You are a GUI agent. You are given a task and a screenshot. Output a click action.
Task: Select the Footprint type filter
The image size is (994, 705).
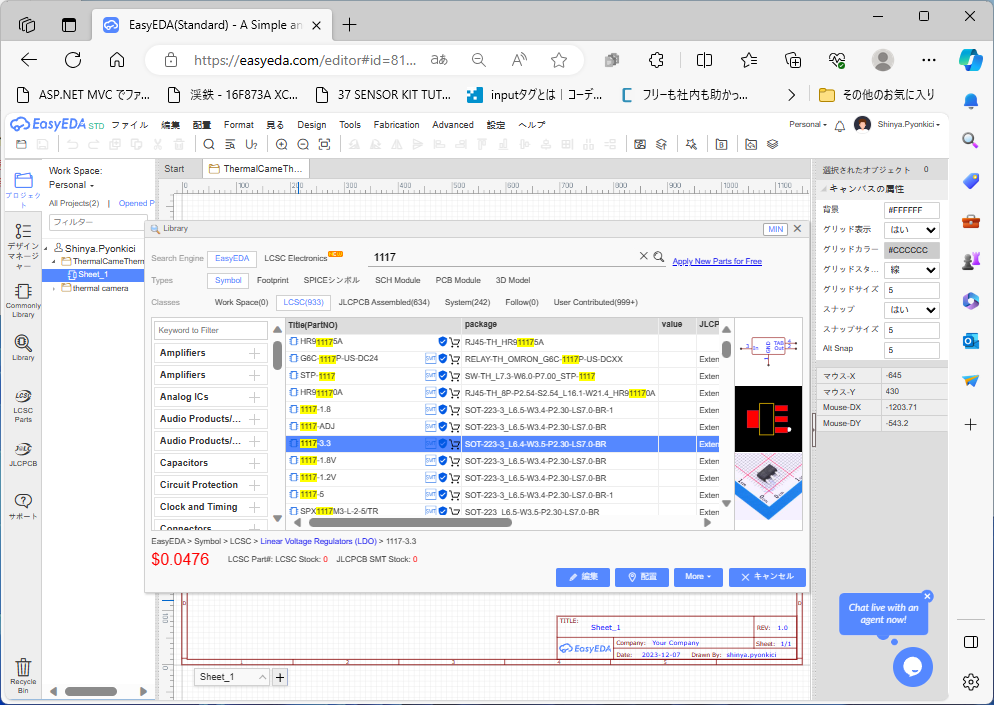273,280
